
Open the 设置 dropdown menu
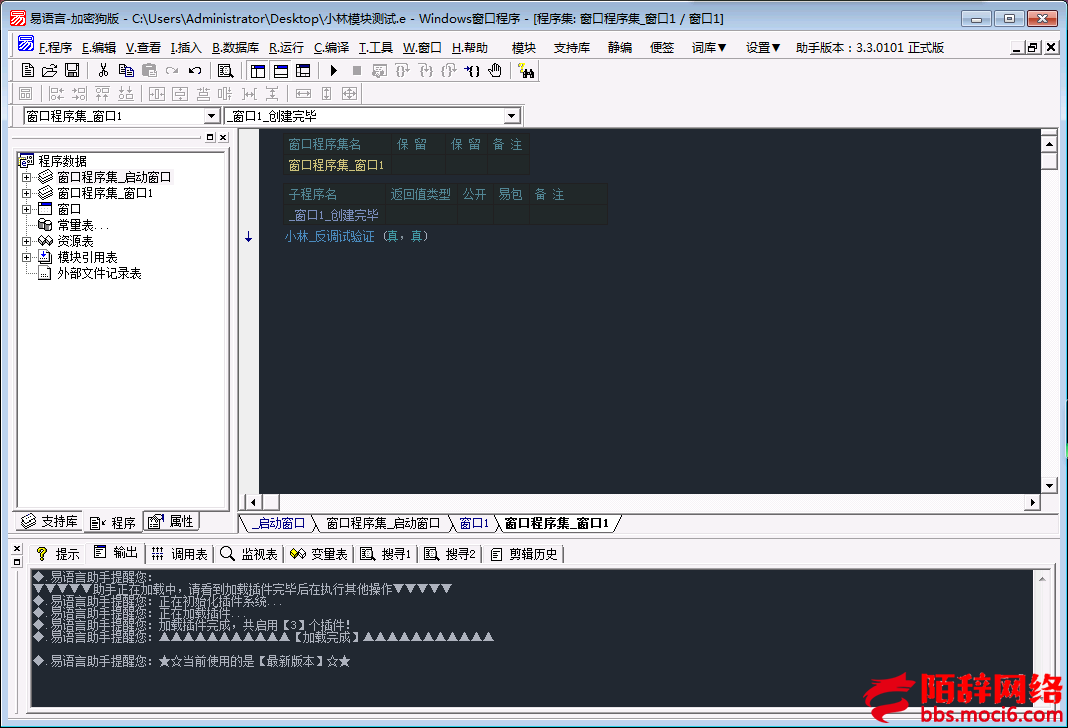[x=763, y=48]
